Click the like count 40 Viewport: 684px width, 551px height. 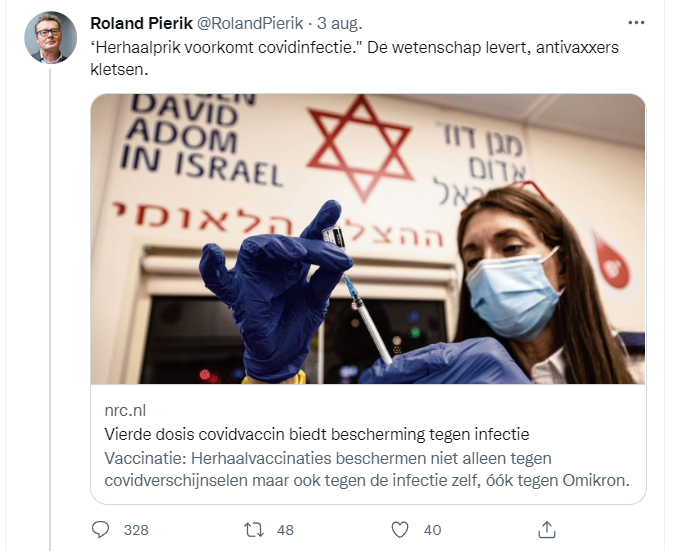(x=432, y=530)
